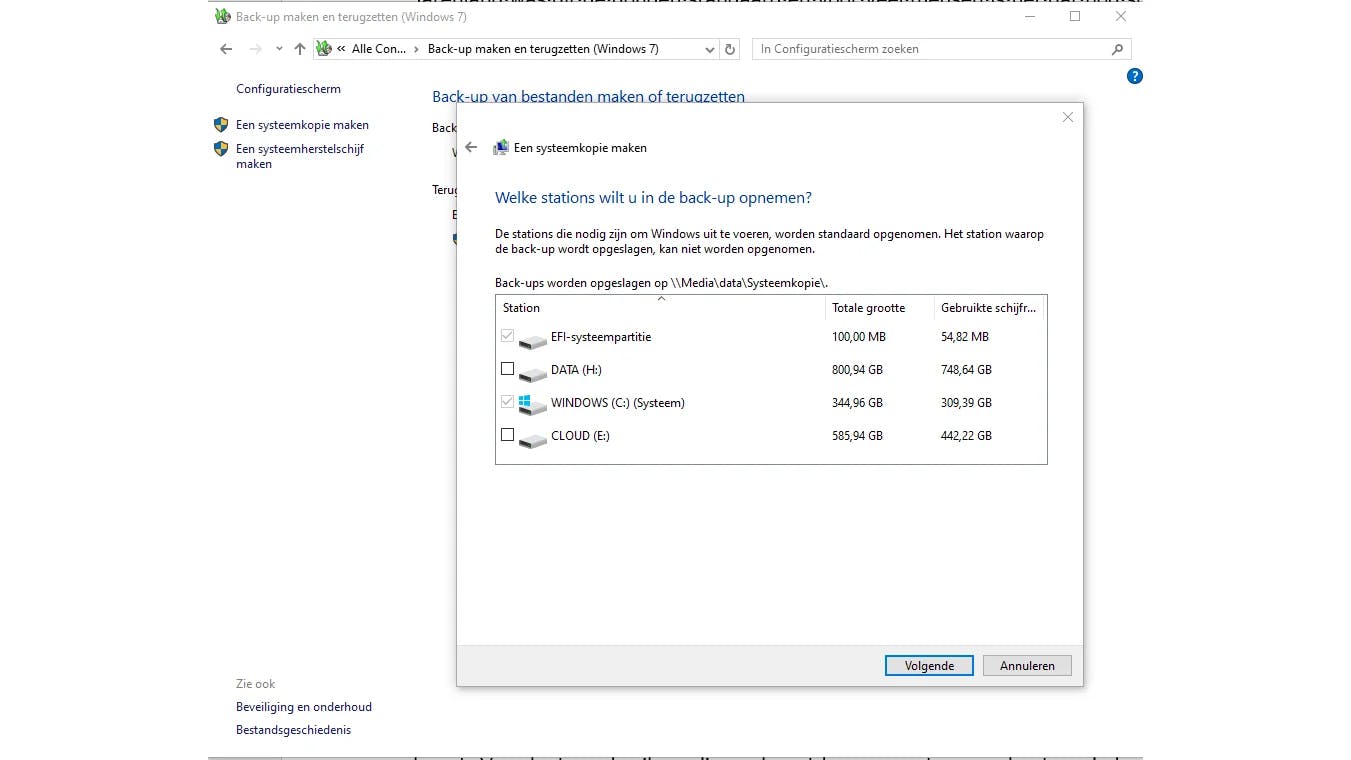Click the 100,00 MB total size value
1351x760 pixels.
click(x=859, y=337)
